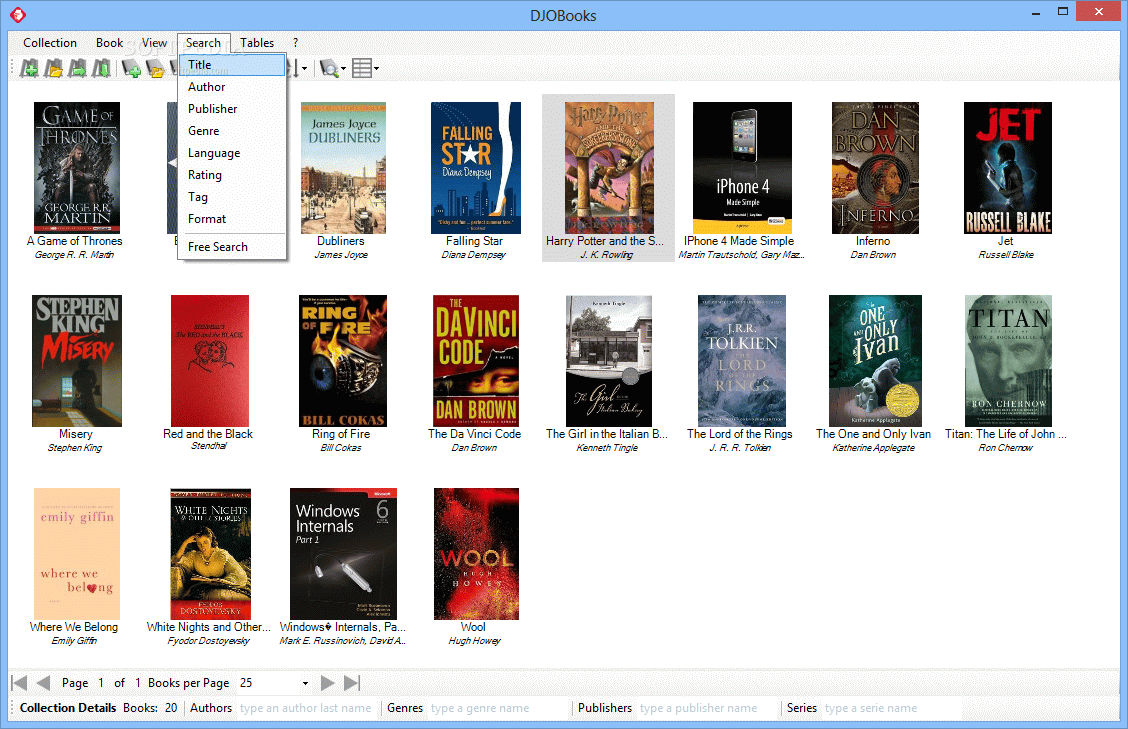Click the Publishers name filter field
The width and height of the screenshot is (1128, 729).
706,708
